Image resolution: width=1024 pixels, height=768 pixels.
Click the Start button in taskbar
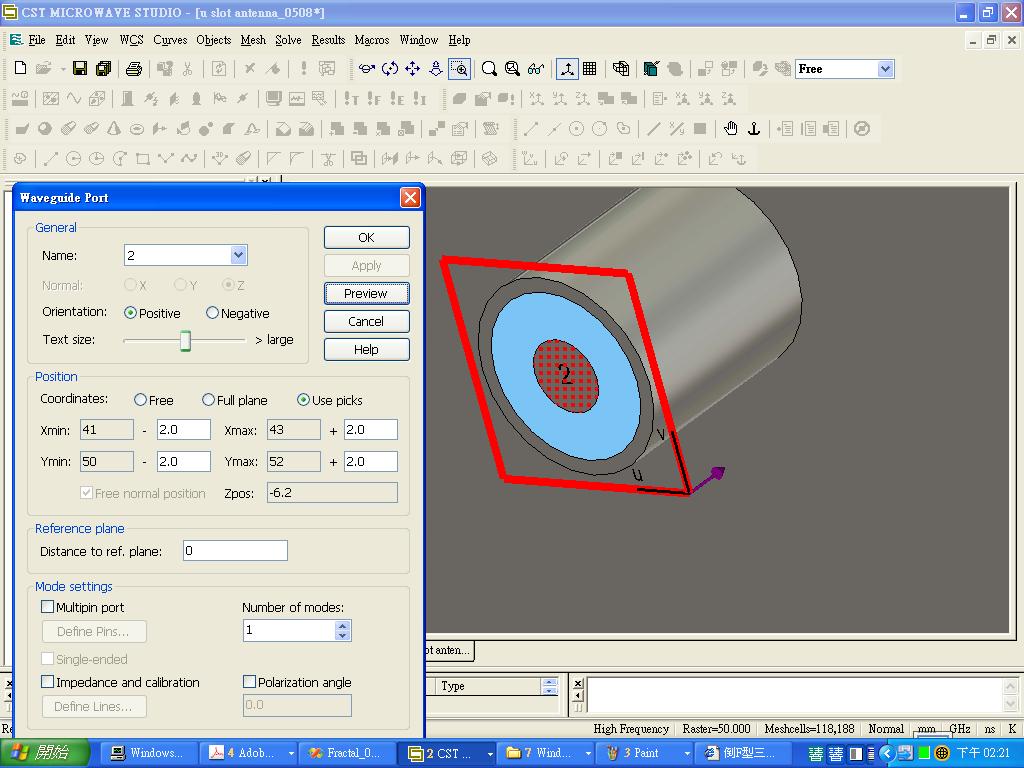(x=44, y=753)
